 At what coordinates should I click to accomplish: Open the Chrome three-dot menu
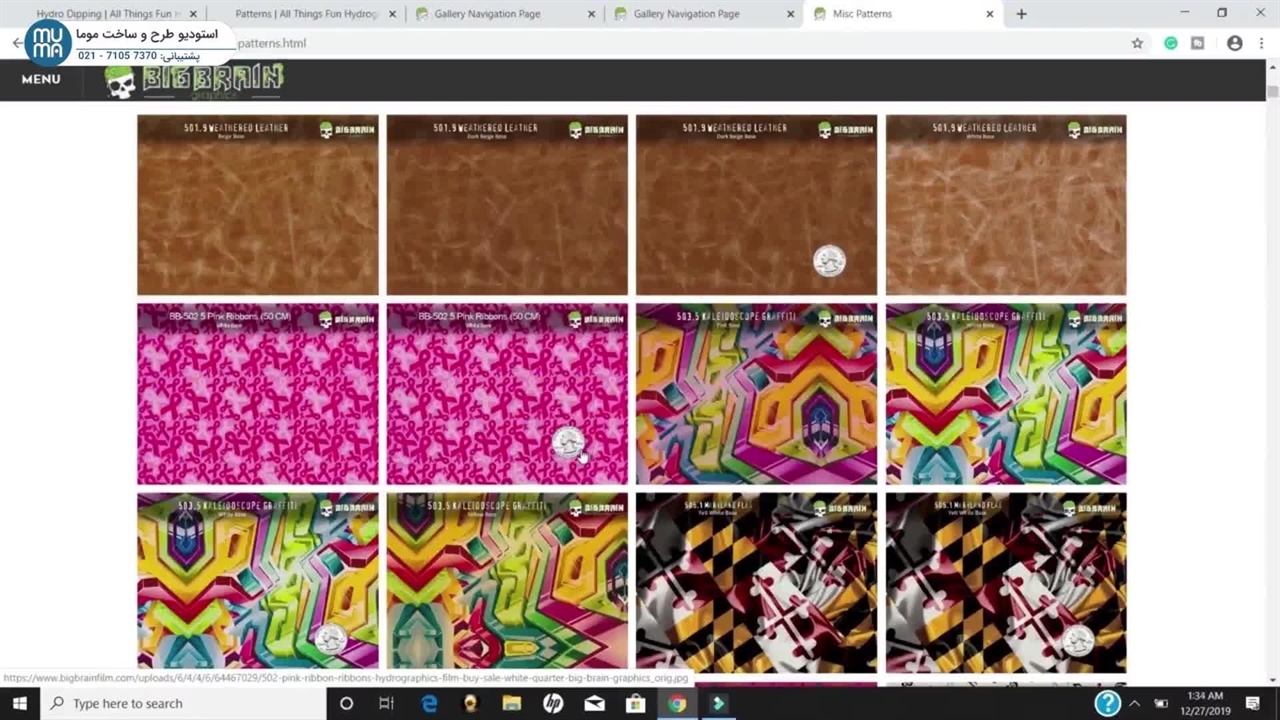tap(1262, 43)
